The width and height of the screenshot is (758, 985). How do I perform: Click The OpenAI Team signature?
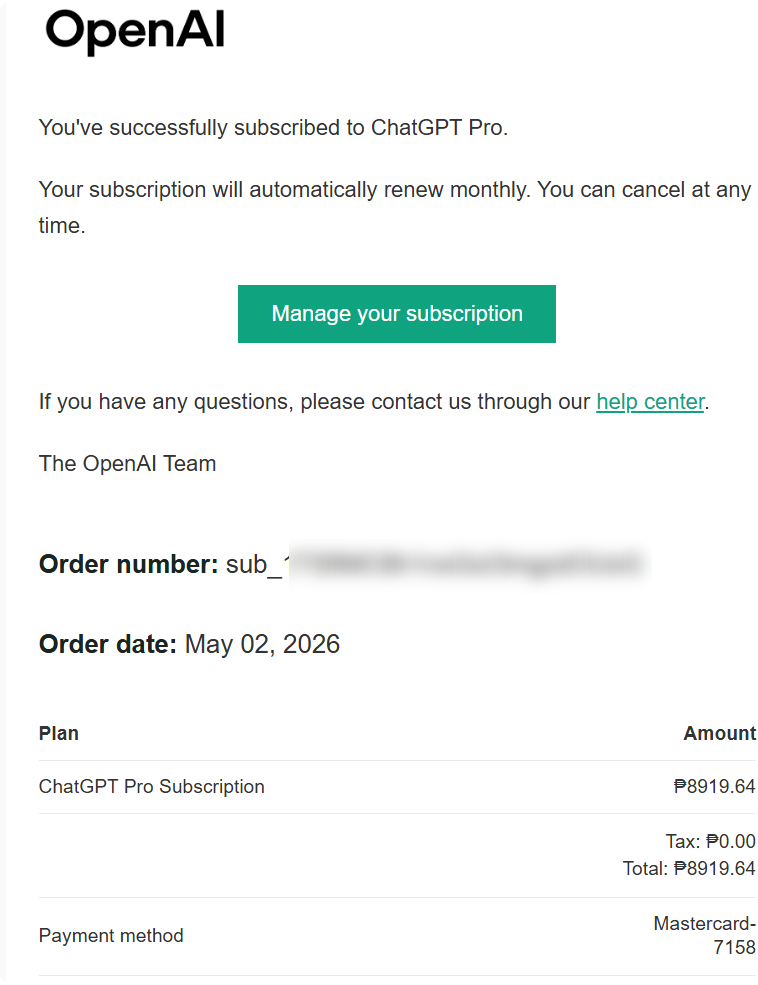[x=127, y=464]
